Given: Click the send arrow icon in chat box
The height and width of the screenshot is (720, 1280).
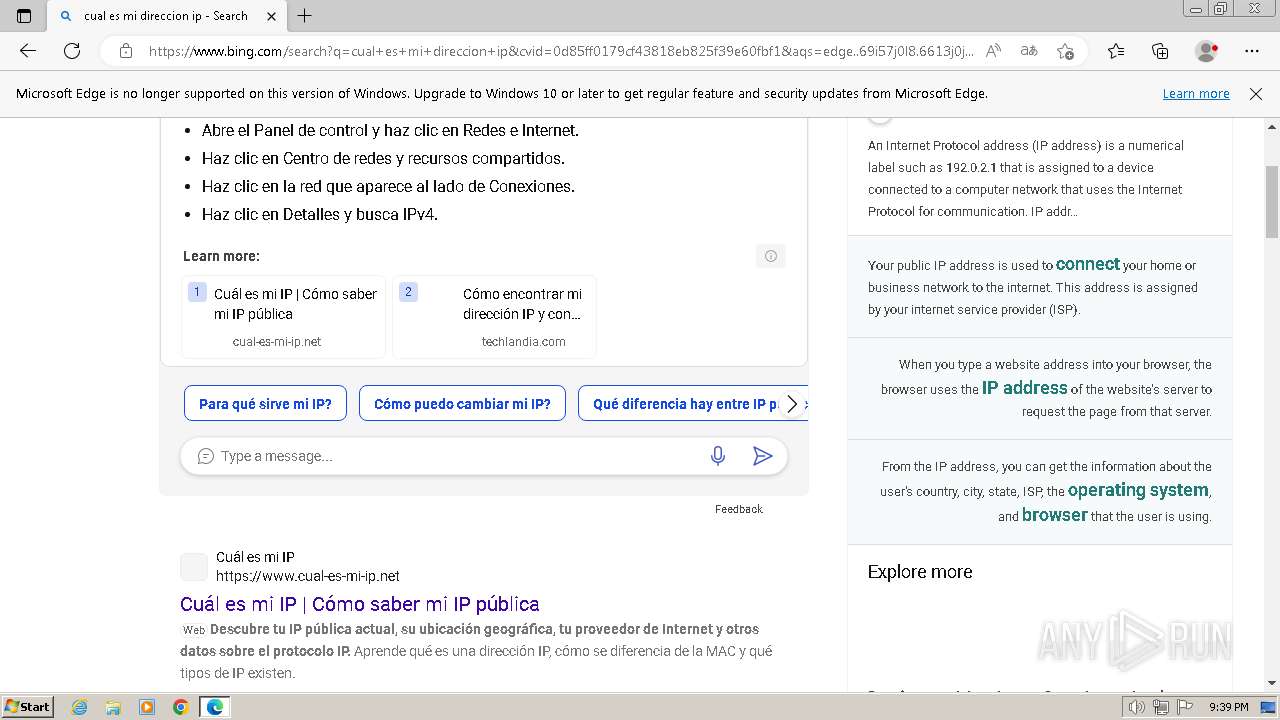Looking at the screenshot, I should pyautogui.click(x=762, y=456).
